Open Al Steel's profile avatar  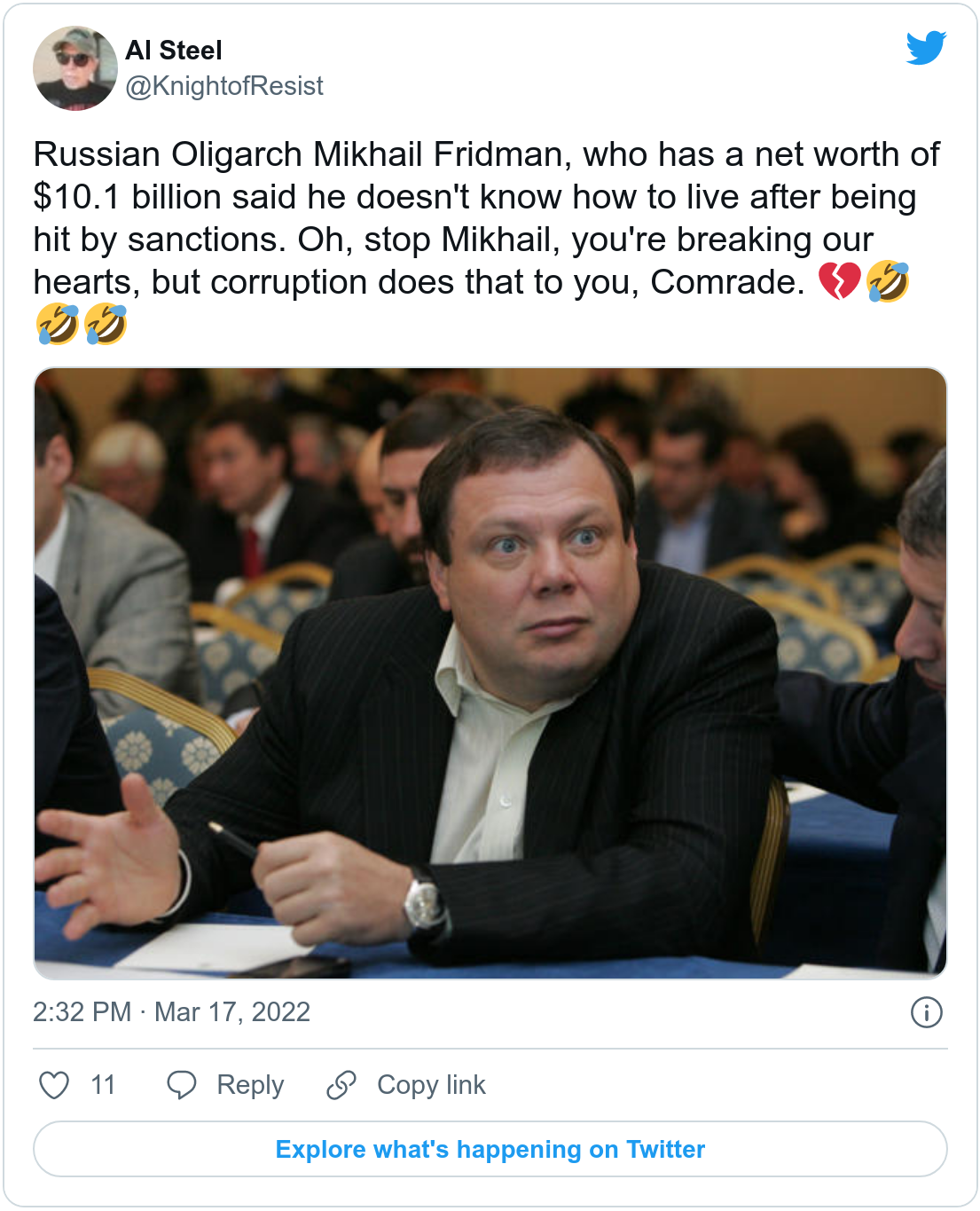click(x=75, y=68)
